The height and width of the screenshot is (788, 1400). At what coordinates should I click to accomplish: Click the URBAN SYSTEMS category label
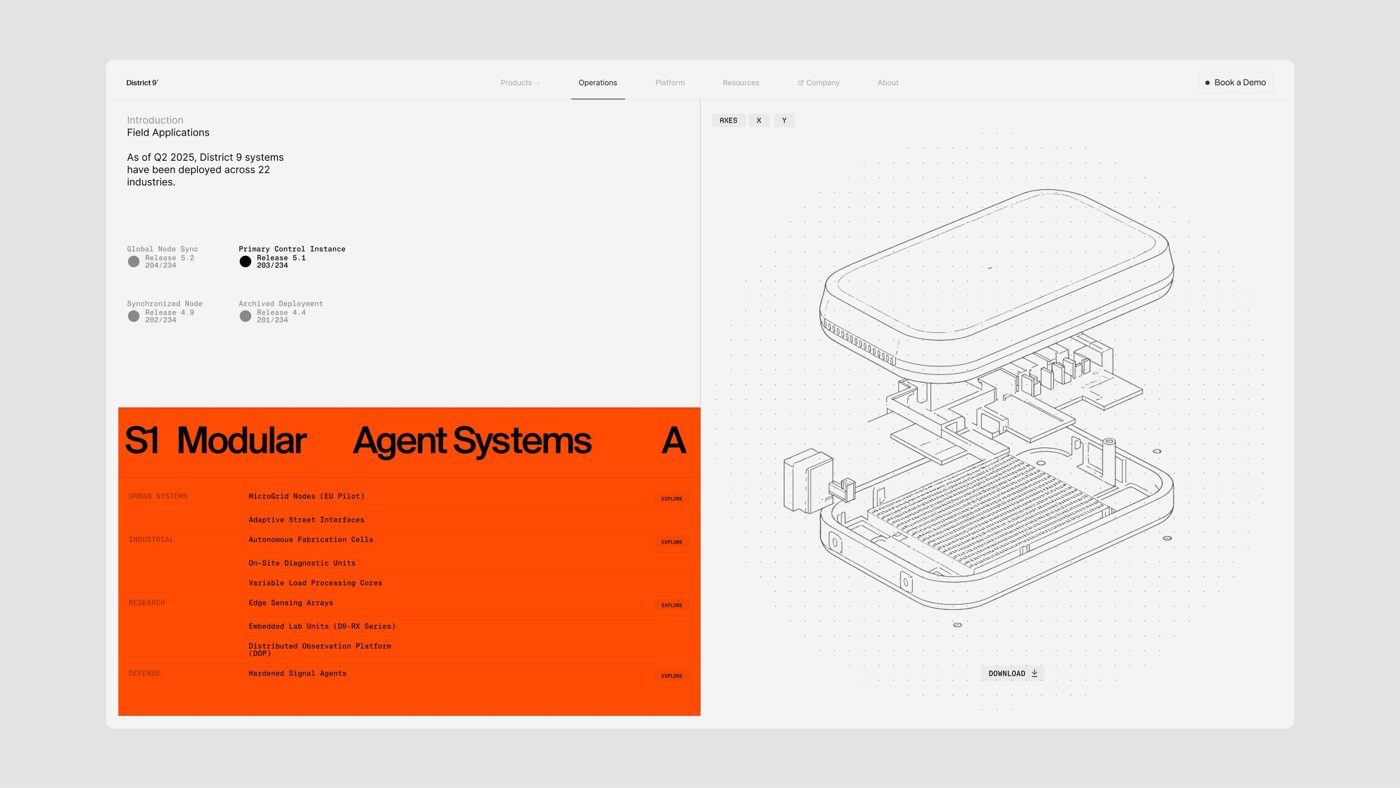(x=158, y=496)
